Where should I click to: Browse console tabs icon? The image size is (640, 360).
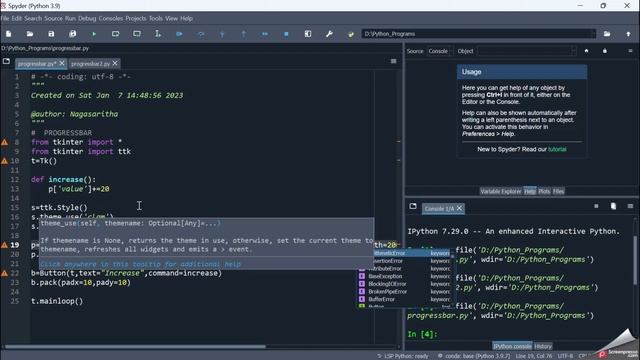[413, 206]
